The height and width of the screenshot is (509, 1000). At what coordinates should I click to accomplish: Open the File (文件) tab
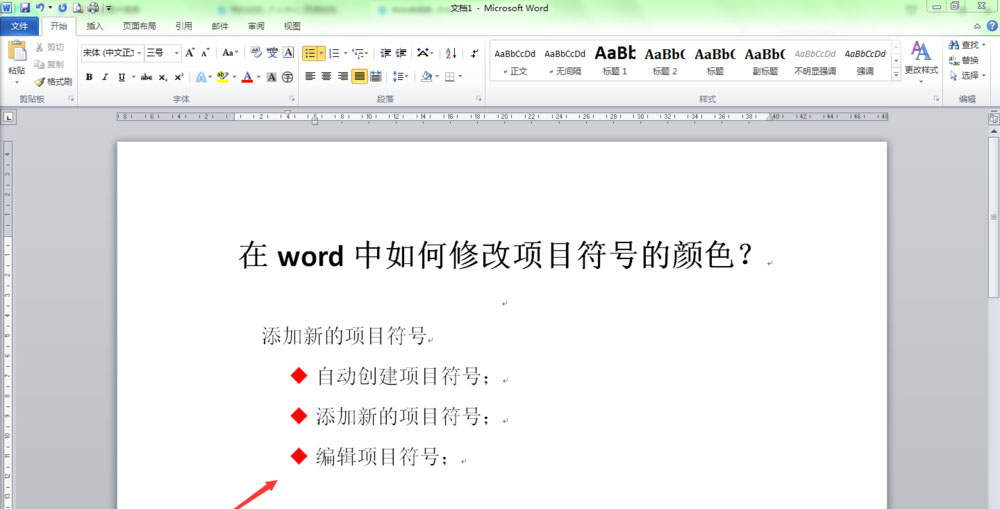pos(19,26)
